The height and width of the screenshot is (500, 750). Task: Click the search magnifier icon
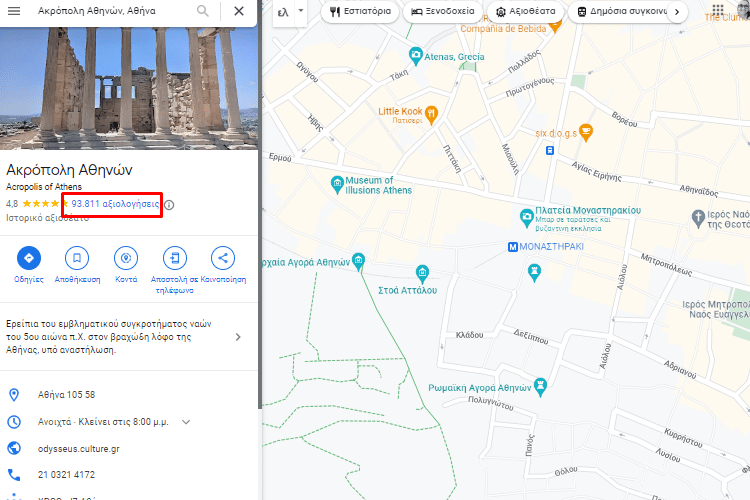click(203, 11)
